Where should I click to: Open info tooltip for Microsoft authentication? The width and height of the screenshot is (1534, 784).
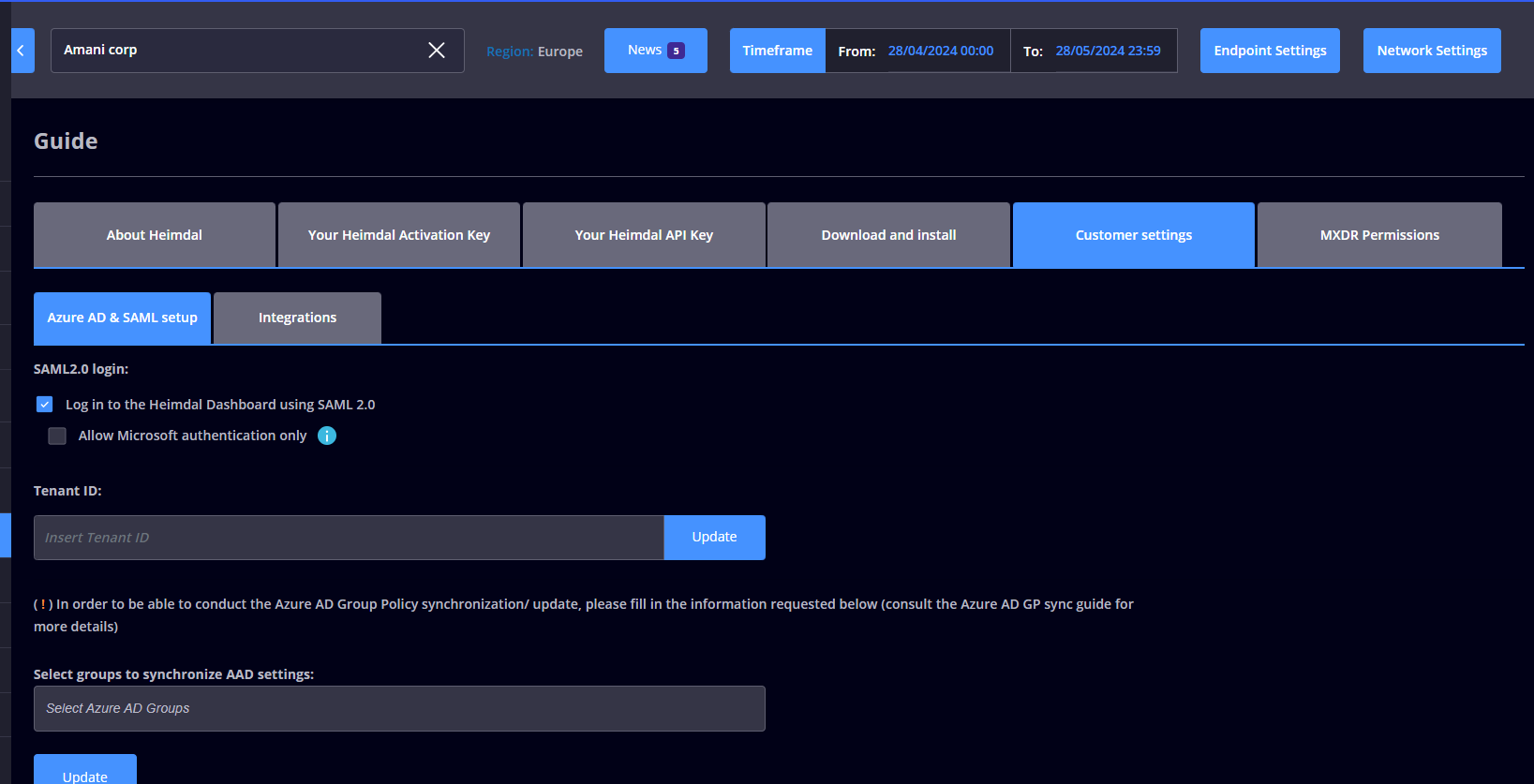pos(327,436)
